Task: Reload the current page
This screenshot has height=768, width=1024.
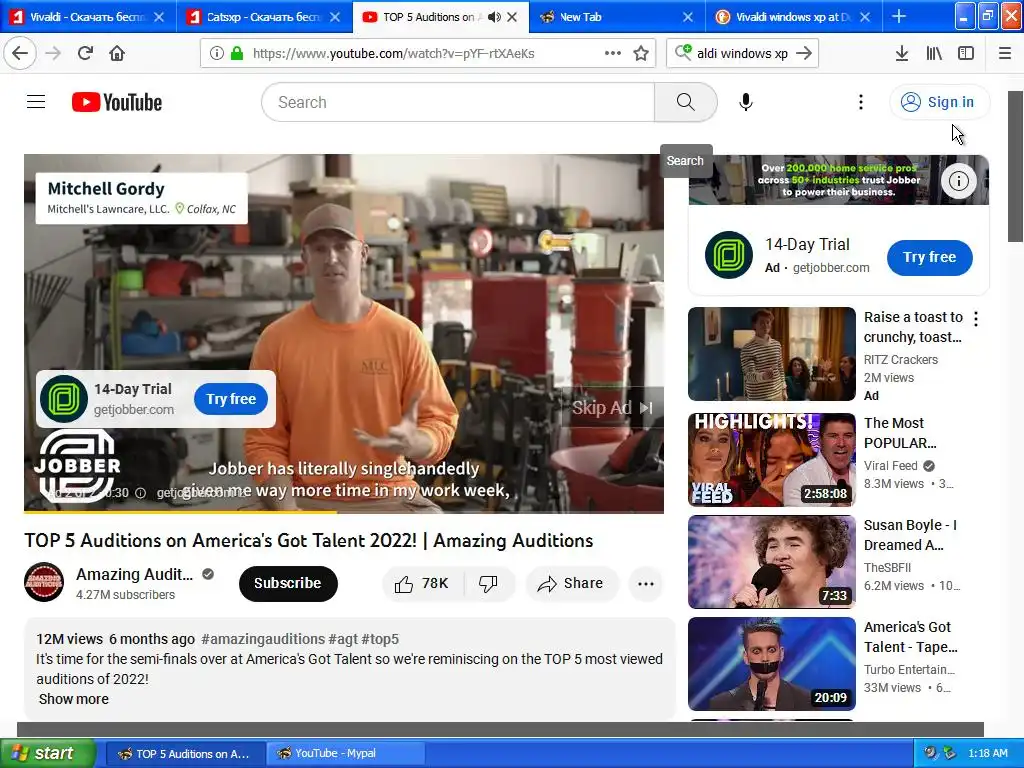Action: (x=85, y=54)
